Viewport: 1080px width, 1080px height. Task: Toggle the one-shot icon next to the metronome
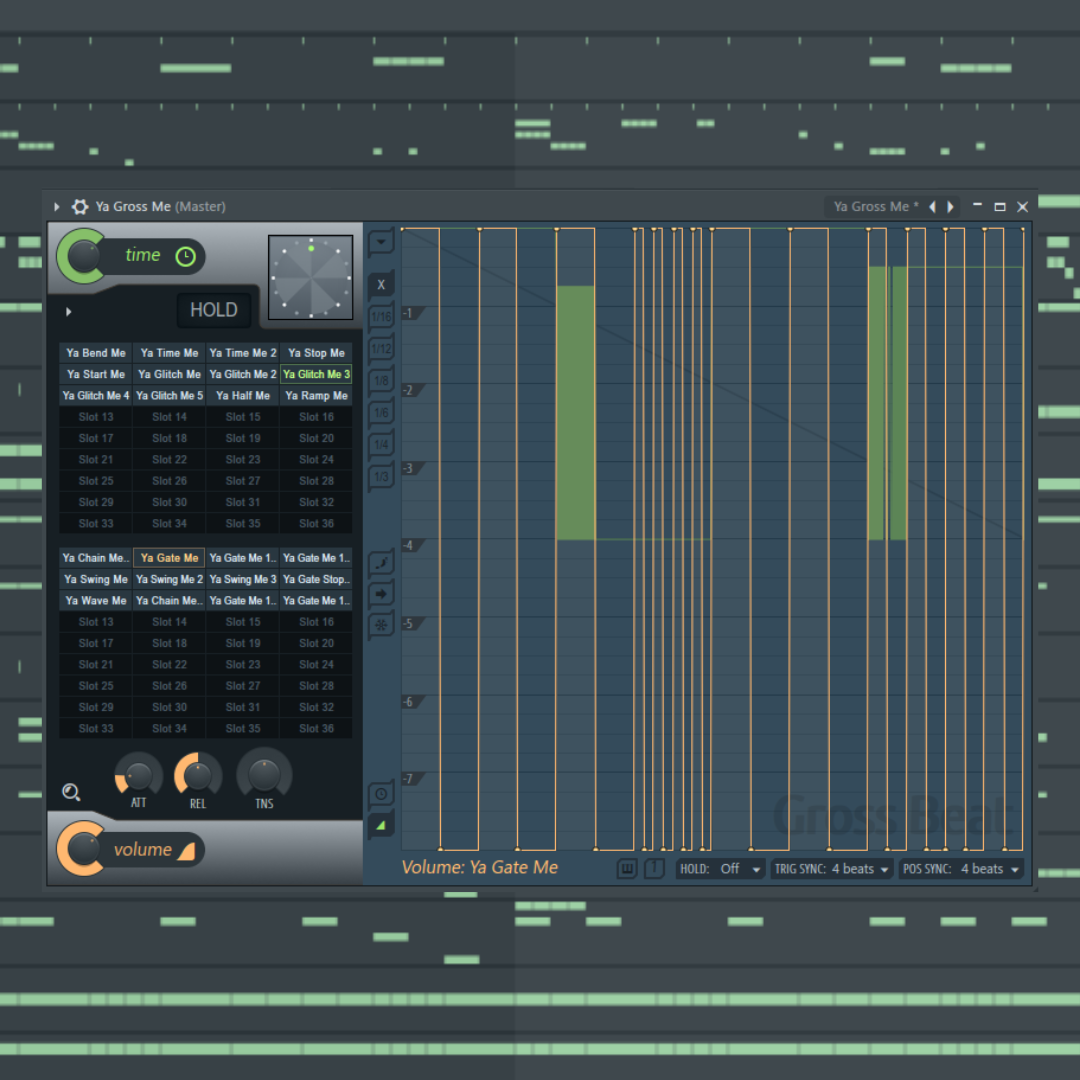[x=654, y=869]
